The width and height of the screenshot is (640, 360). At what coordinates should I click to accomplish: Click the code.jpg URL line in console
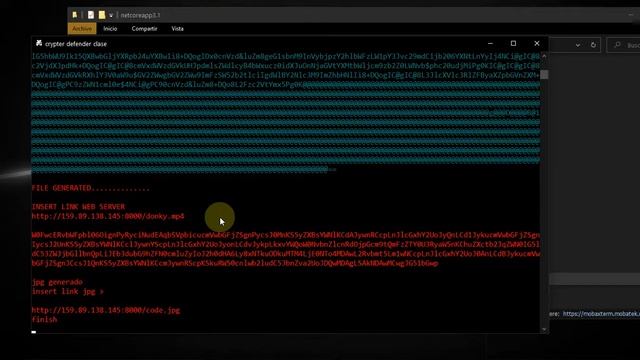(x=106, y=310)
